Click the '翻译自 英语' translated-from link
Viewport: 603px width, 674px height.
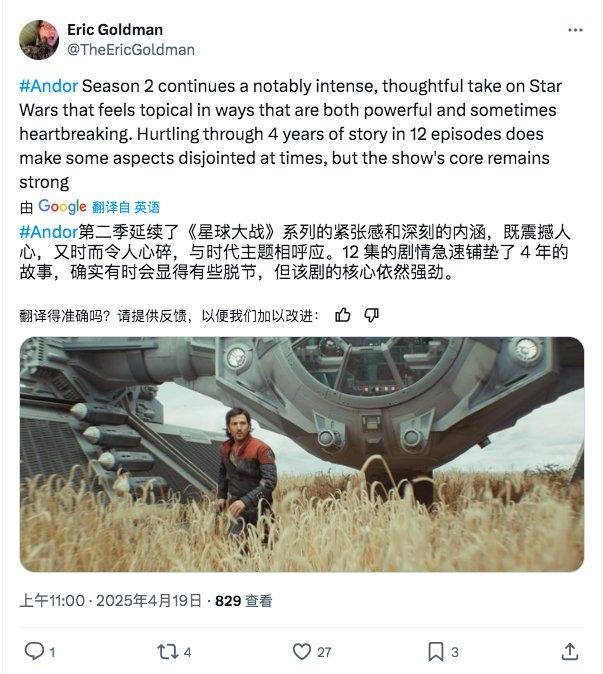(x=125, y=208)
